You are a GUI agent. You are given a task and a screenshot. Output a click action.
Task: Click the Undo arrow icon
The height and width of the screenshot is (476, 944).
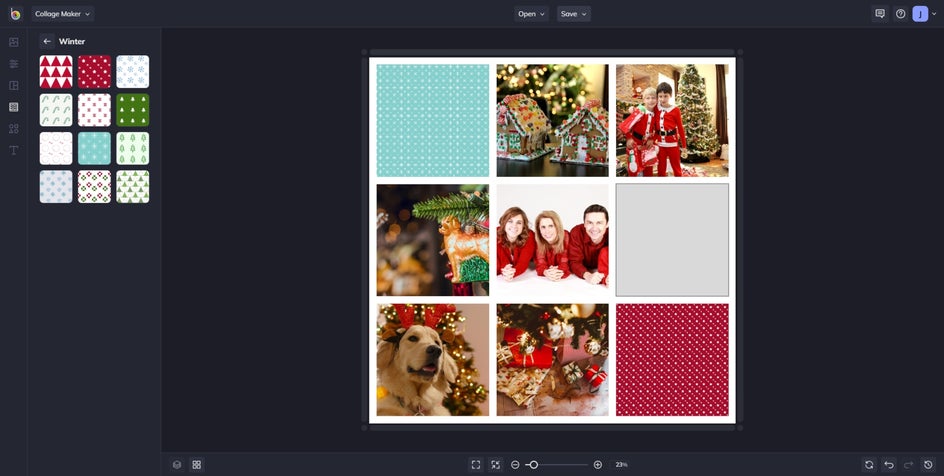889,465
